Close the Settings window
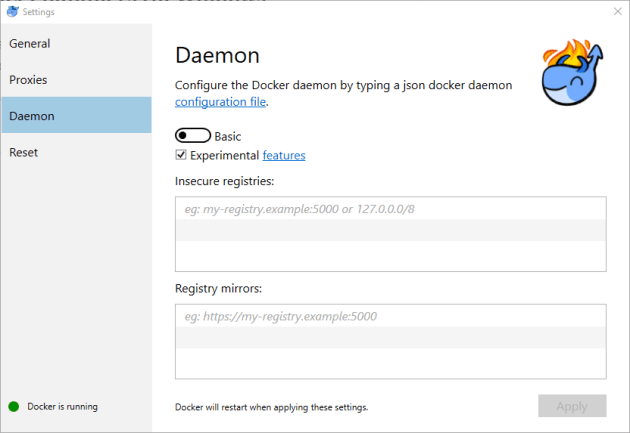This screenshot has height=433, width=630. coord(616,12)
